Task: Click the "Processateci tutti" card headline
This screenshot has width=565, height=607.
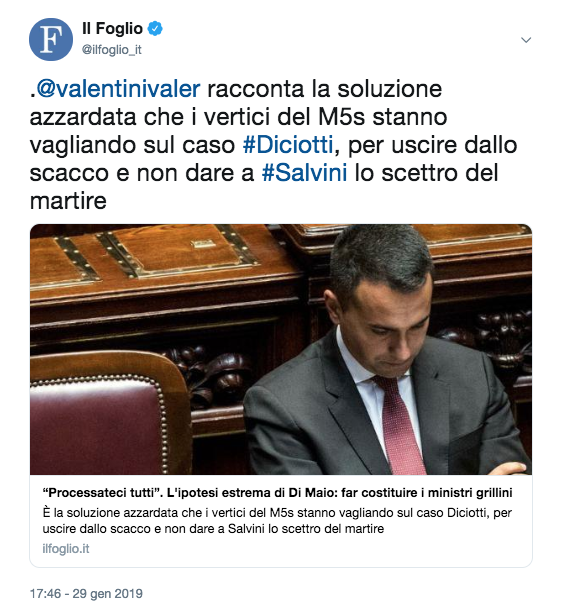Action: coord(277,493)
